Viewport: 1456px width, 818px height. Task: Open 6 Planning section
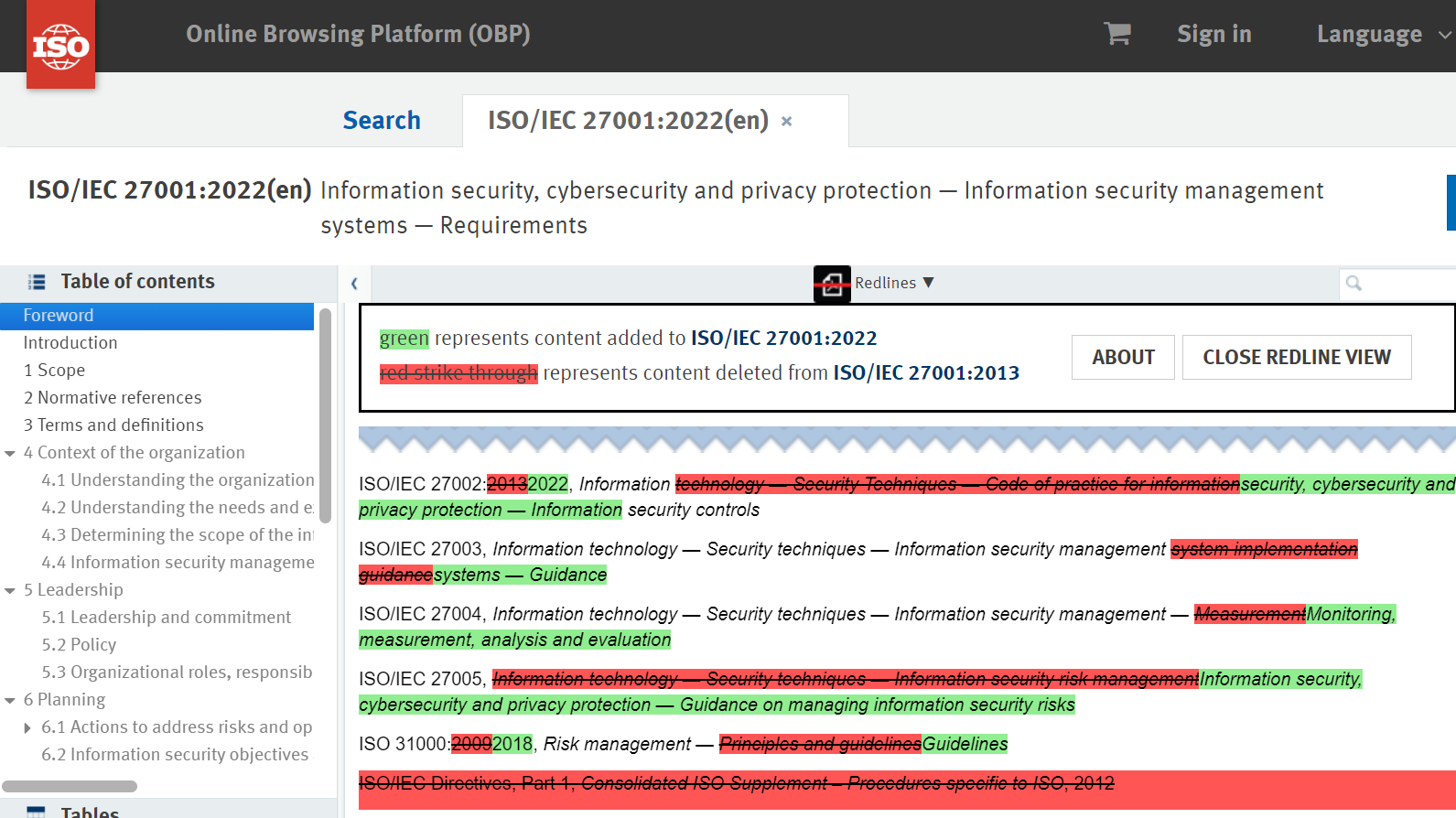coord(64,700)
